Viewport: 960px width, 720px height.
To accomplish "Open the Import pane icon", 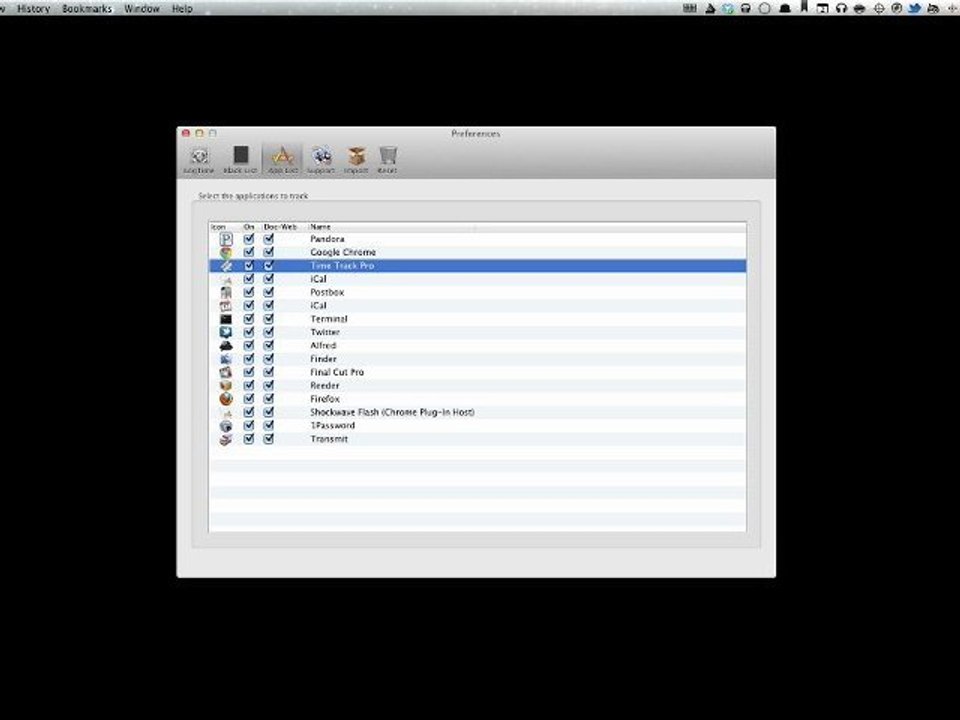I will pyautogui.click(x=356, y=160).
